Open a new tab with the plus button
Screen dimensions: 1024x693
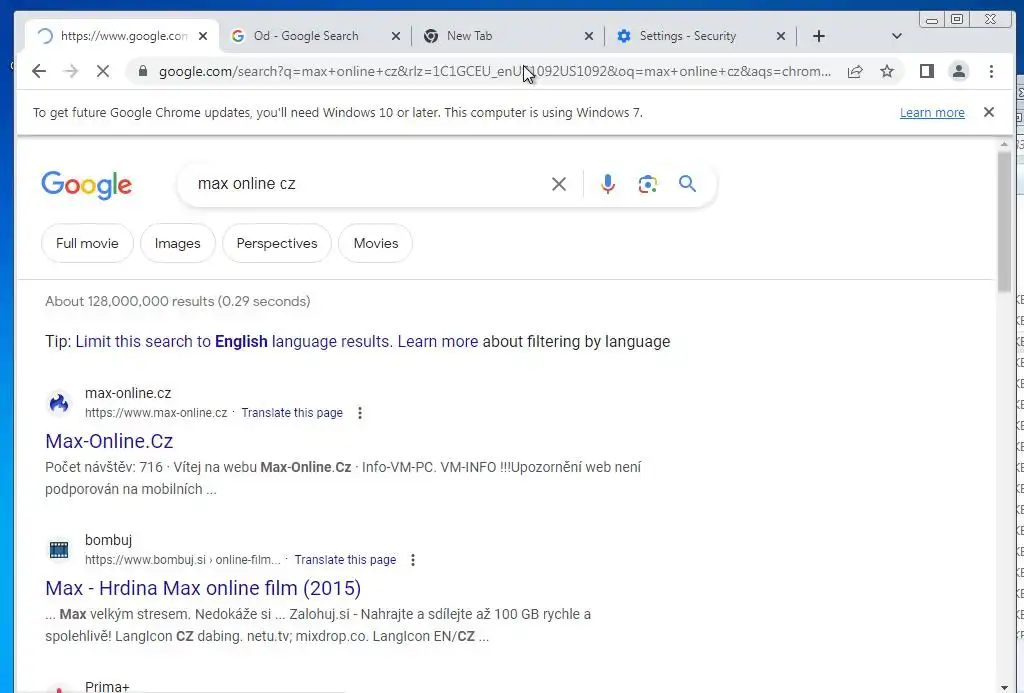point(818,36)
